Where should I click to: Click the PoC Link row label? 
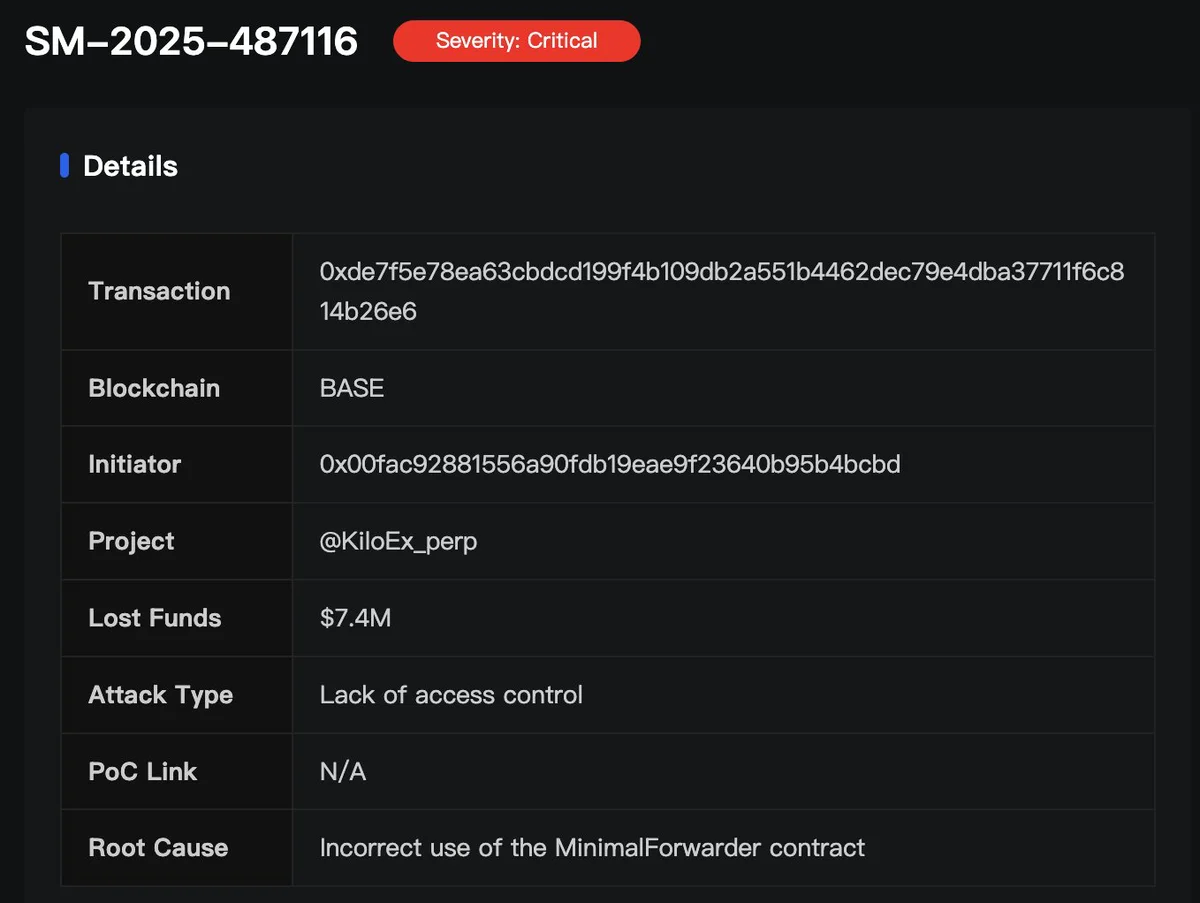tap(143, 772)
